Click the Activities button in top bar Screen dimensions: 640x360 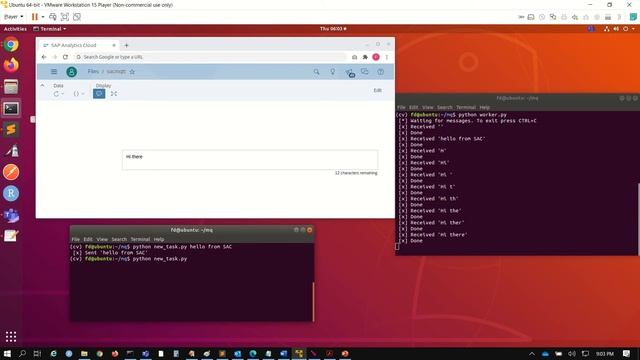(x=15, y=29)
